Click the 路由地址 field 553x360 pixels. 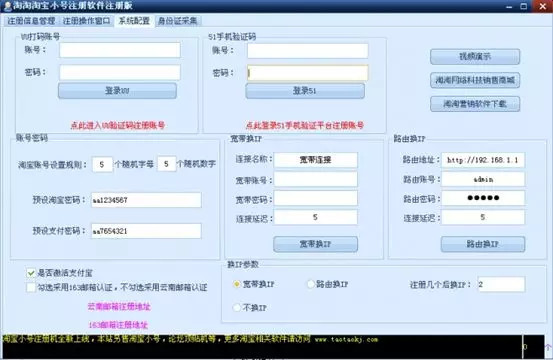point(483,160)
